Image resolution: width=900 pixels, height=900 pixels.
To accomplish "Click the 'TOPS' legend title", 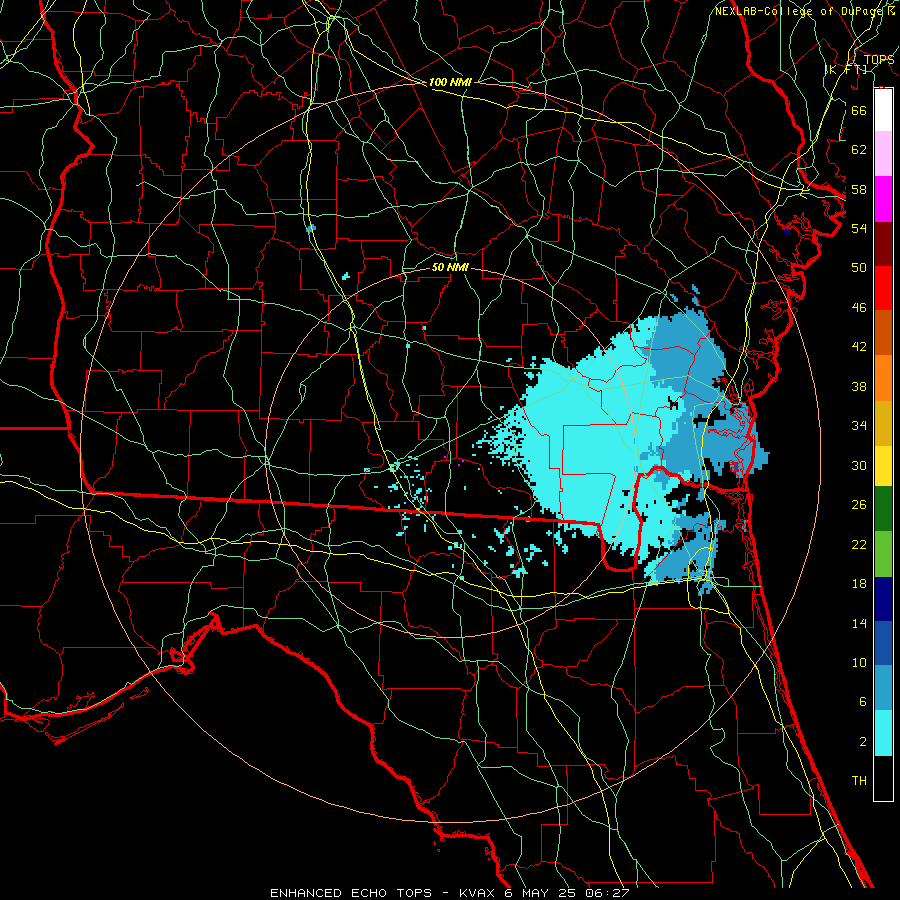I will (879, 60).
